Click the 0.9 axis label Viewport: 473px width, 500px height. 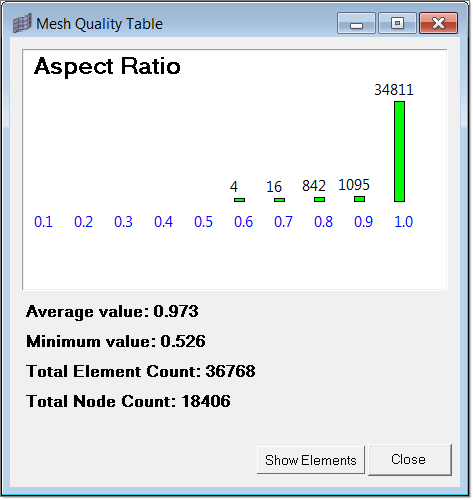363,222
